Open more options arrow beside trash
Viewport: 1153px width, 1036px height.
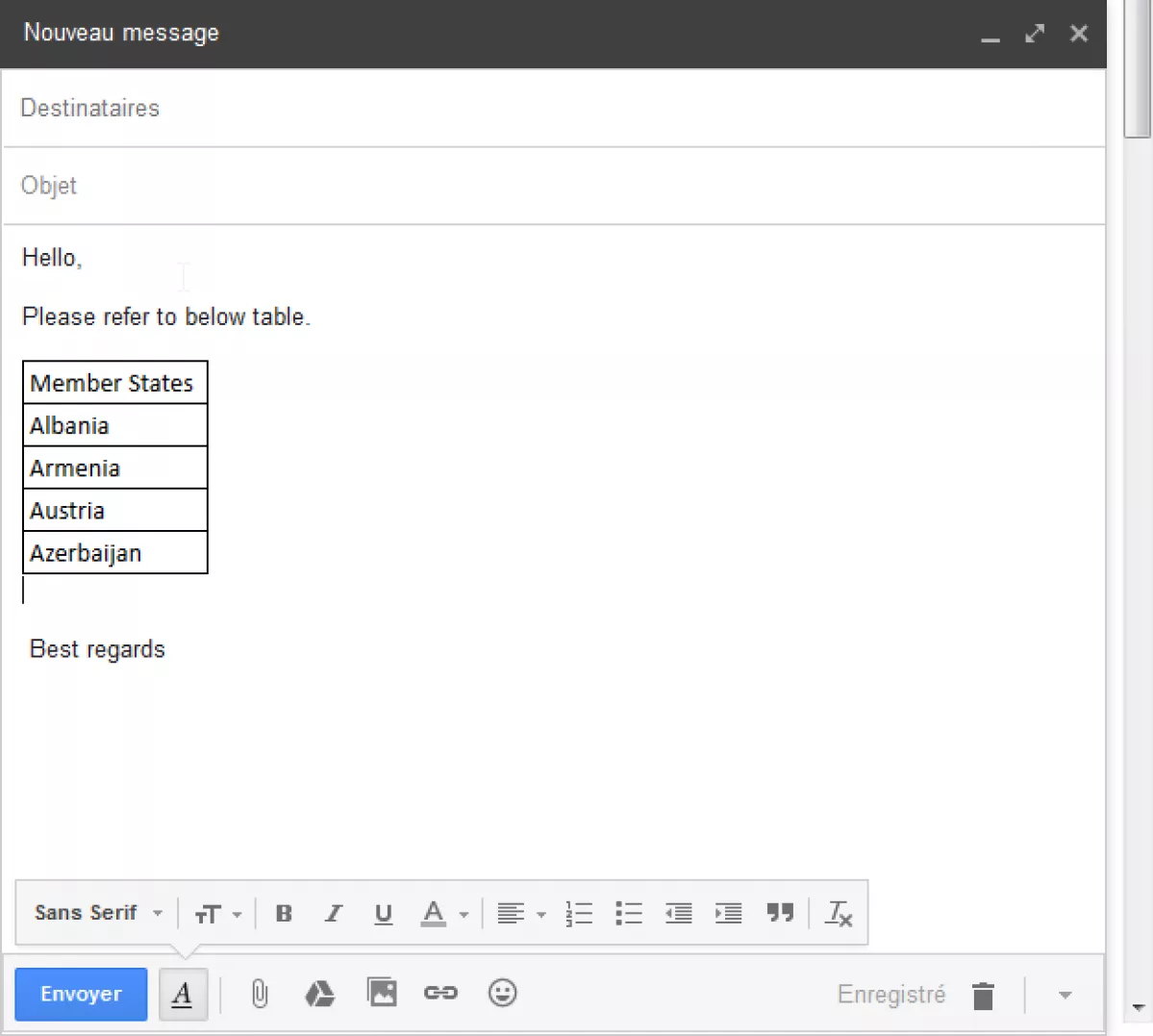1065,996
